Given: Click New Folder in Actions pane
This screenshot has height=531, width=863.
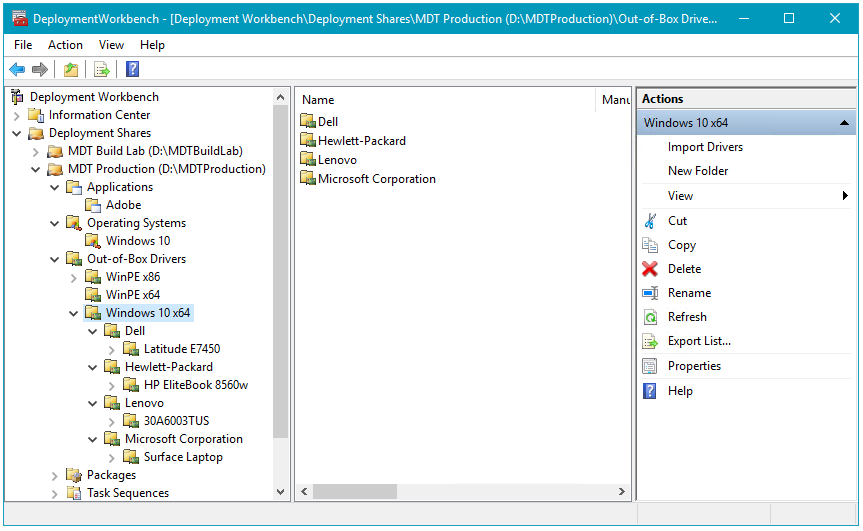Looking at the screenshot, I should [698, 171].
